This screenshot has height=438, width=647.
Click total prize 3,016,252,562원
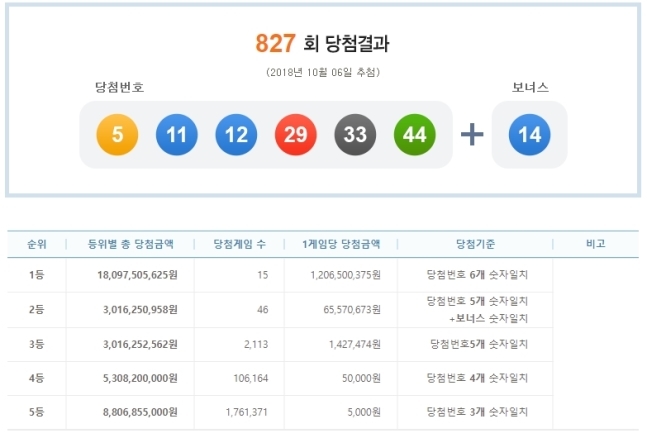coord(140,344)
